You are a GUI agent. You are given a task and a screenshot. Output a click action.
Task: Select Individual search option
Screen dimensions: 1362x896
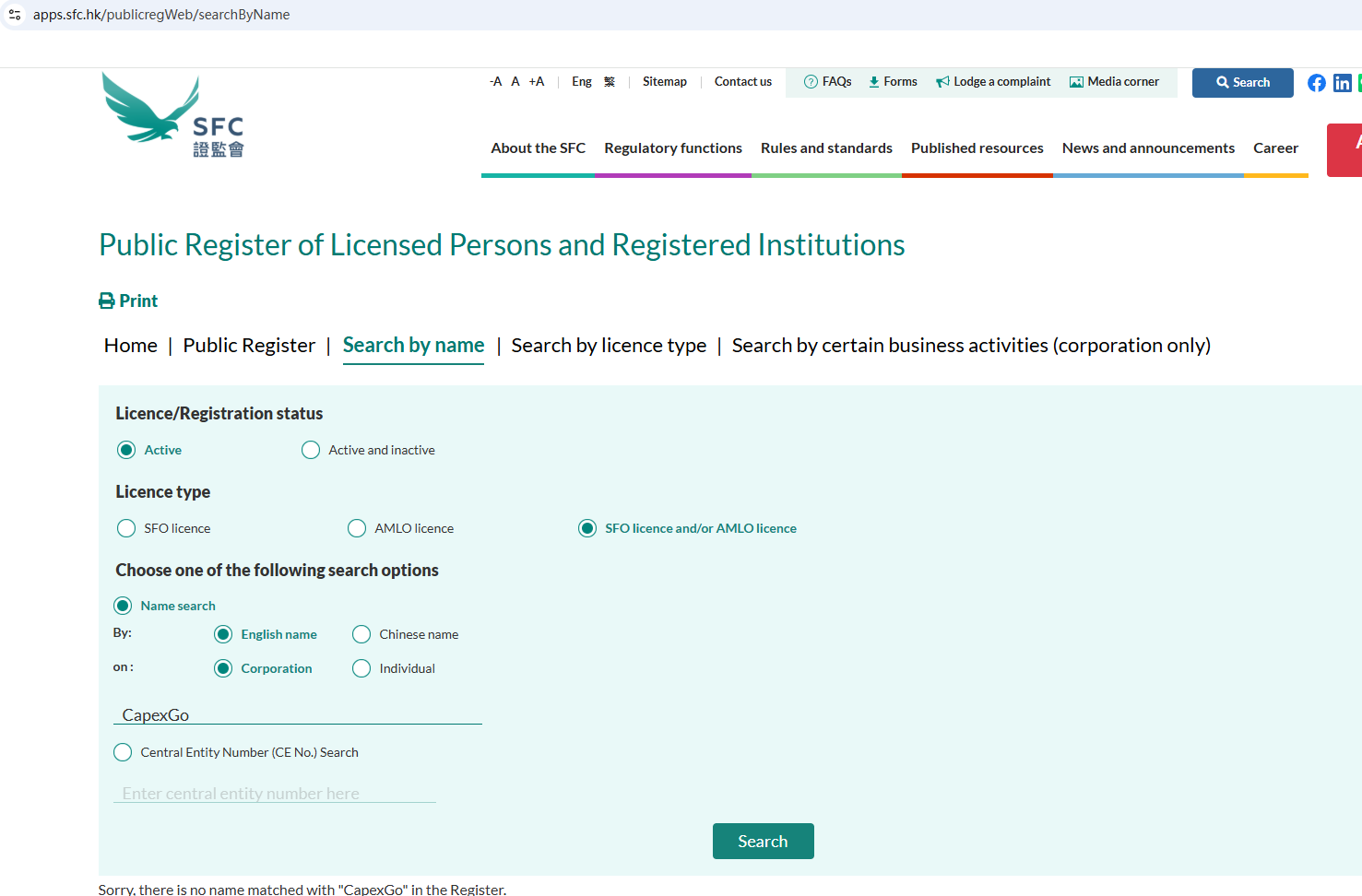click(x=361, y=668)
